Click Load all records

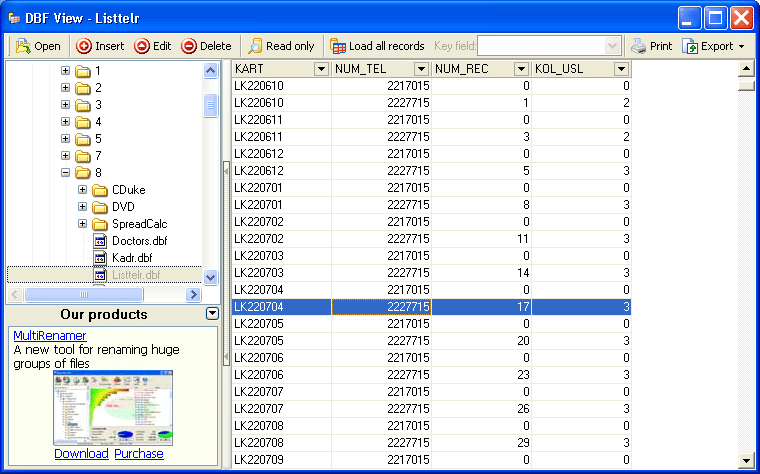(x=377, y=46)
